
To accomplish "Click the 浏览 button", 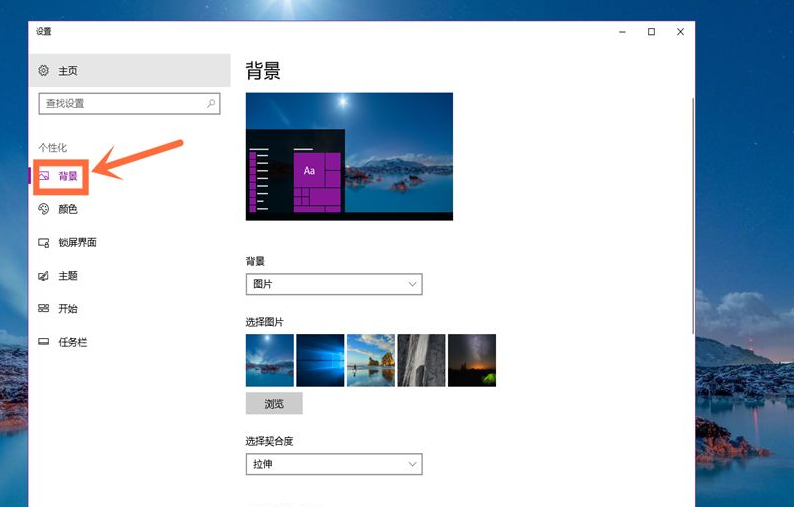I will (x=274, y=404).
